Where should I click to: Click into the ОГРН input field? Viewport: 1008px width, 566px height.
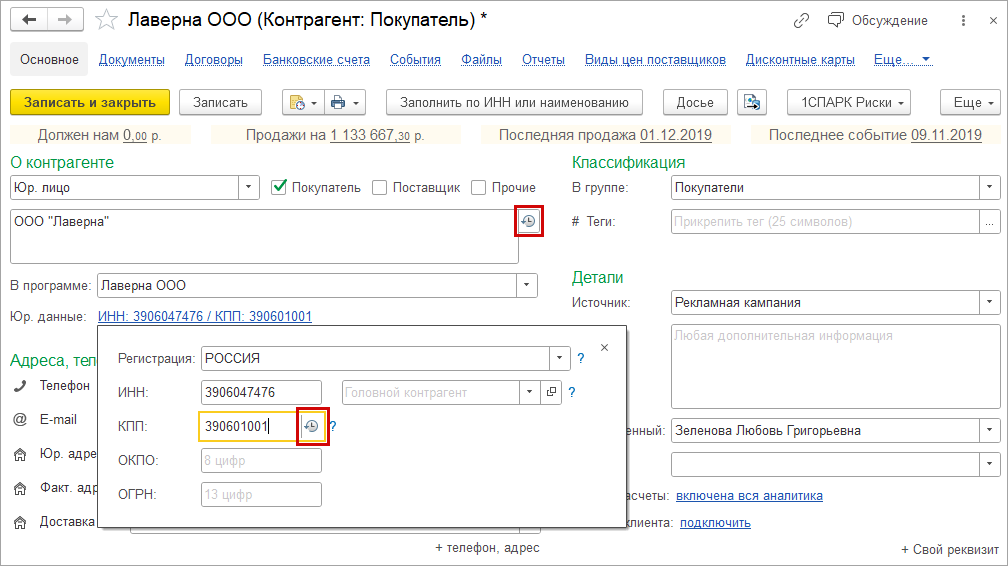click(261, 494)
